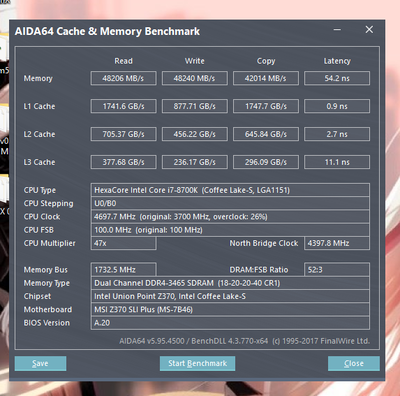Click the Memory Copy 42014 MB/s value
This screenshot has height=396, width=400.
pos(266,78)
